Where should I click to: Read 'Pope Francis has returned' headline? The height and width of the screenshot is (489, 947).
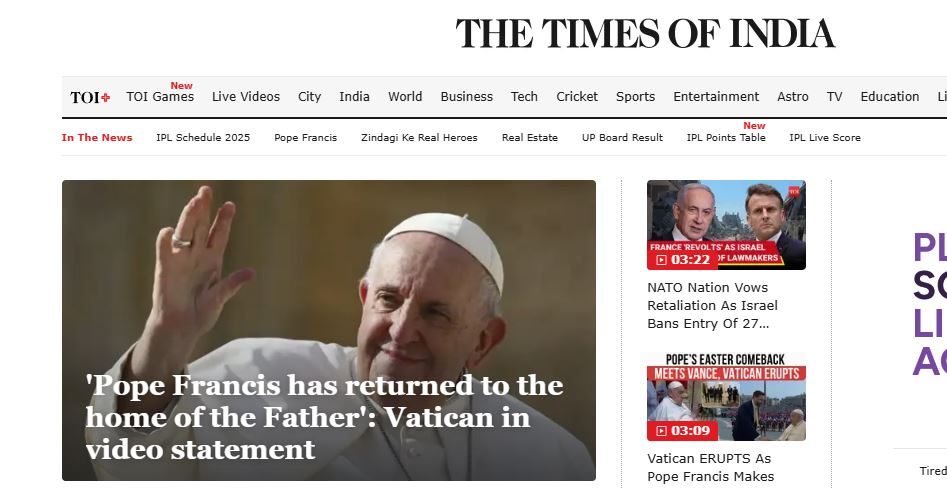tap(324, 417)
